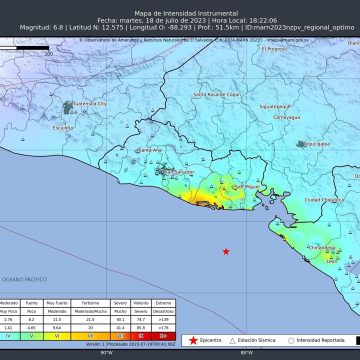Click the '90°W' longitude axis label
This screenshot has width=360, height=360.
coord(107,352)
